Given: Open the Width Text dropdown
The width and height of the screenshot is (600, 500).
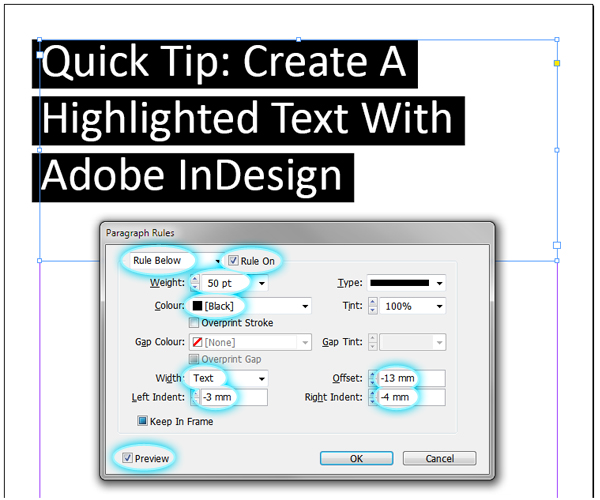Looking at the screenshot, I should (228, 378).
